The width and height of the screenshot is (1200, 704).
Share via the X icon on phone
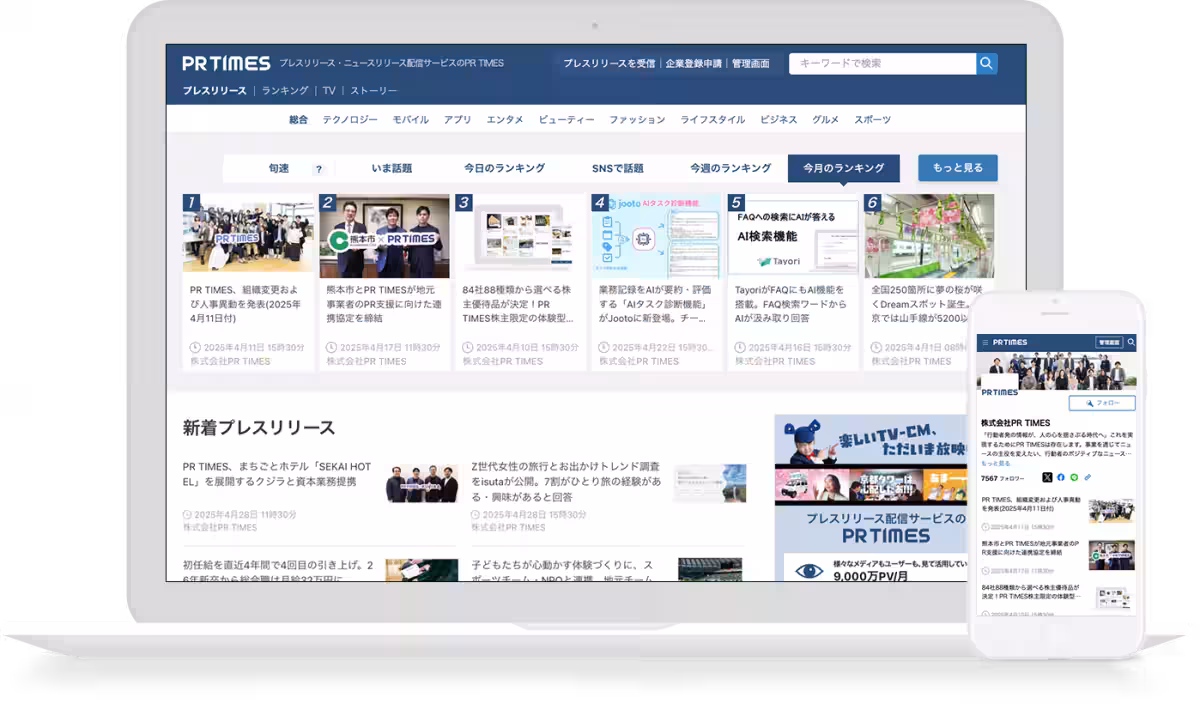coord(1047,478)
